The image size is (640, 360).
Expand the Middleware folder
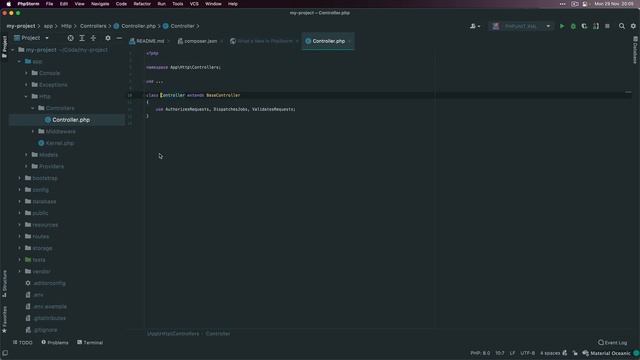[x=33, y=131]
